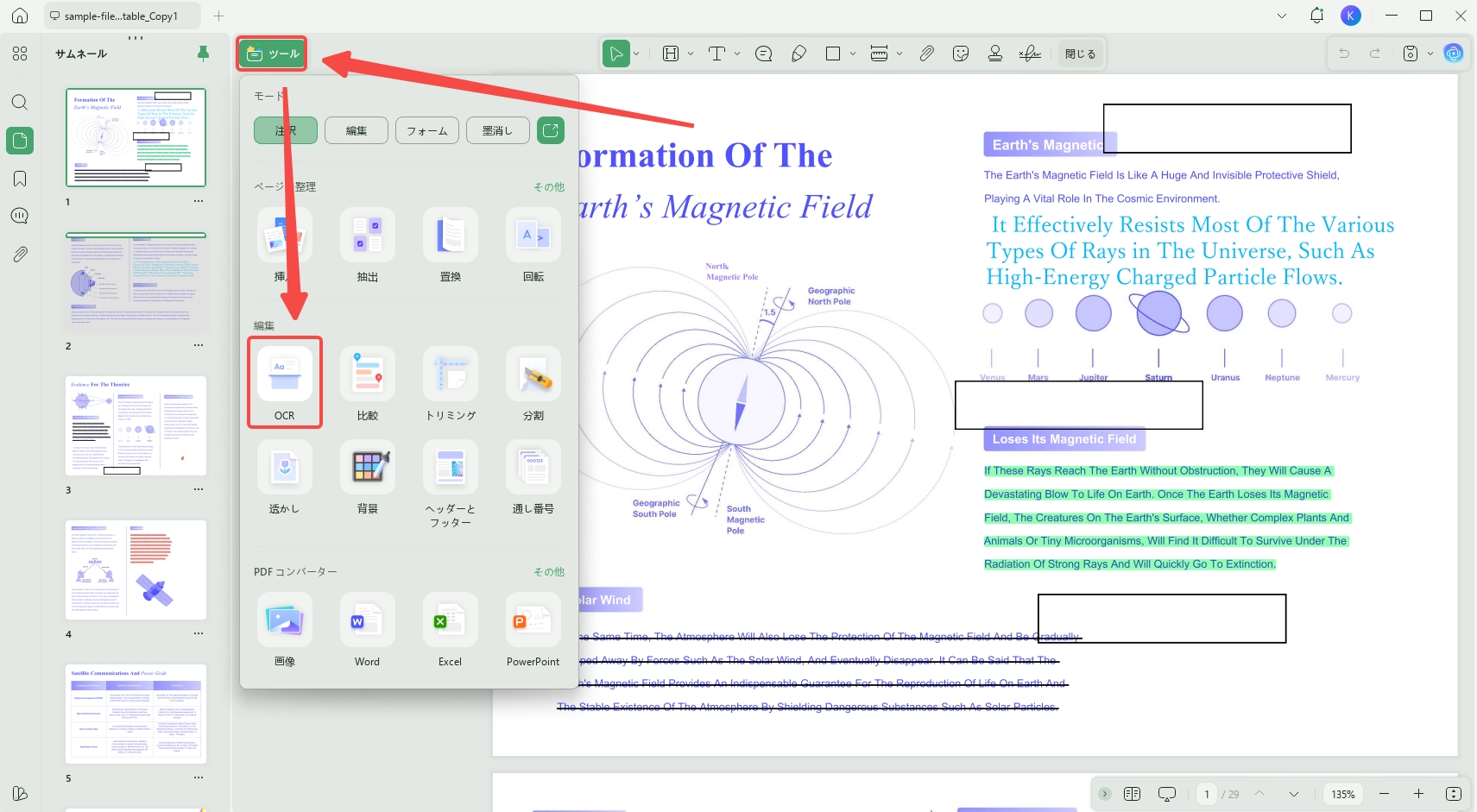Click the highlight text tool icon
Image resolution: width=1477 pixels, height=812 pixels.
(x=671, y=54)
